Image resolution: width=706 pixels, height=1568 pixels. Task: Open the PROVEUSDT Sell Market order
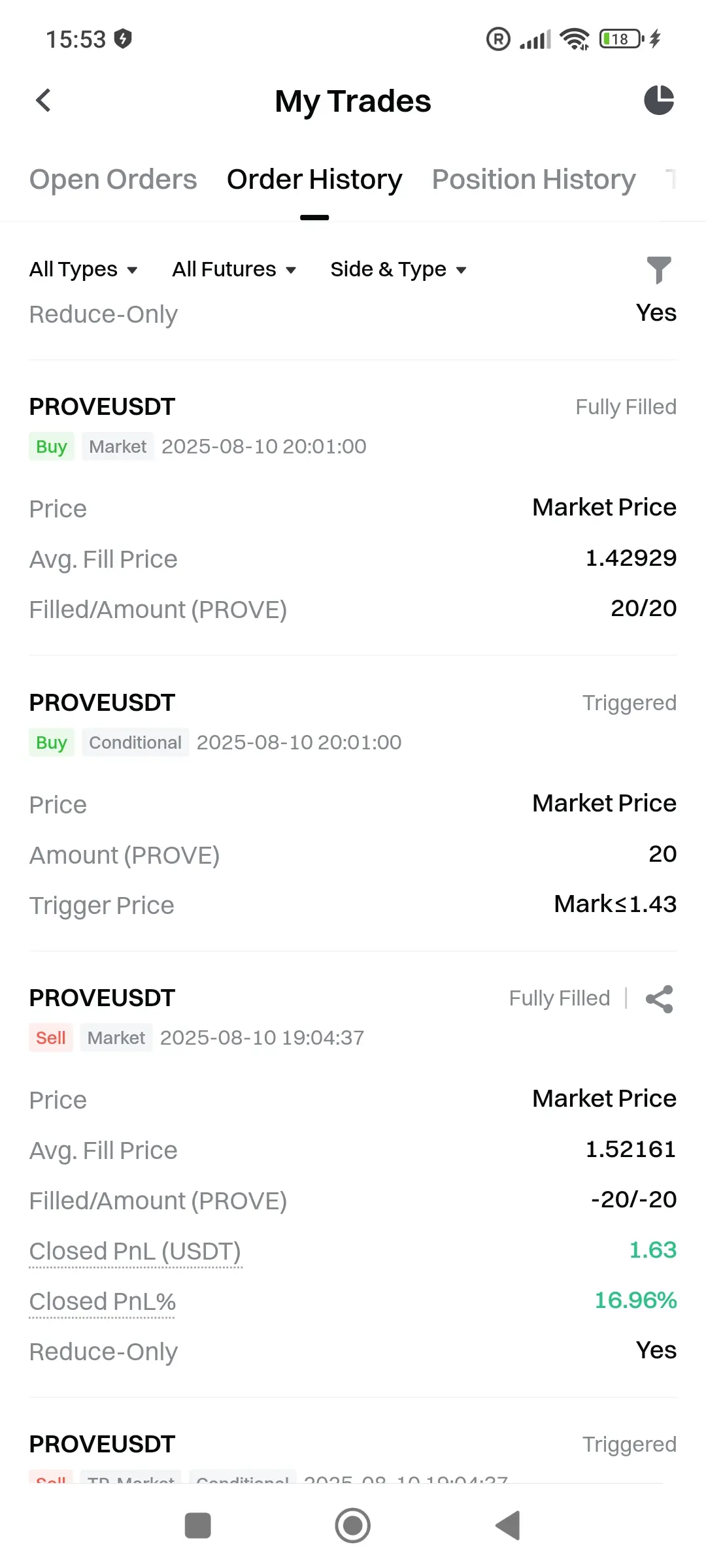pos(353,1175)
